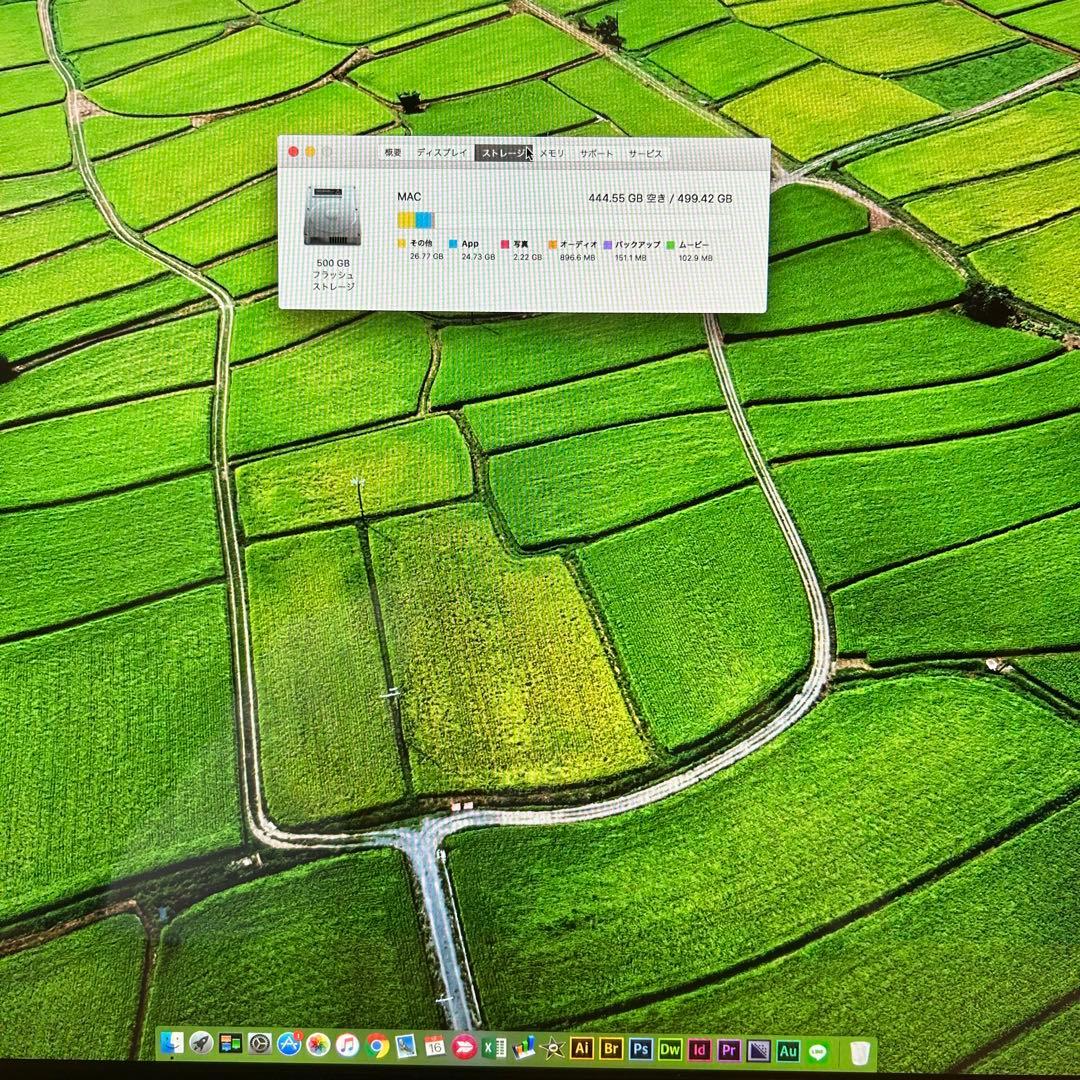Click the その他 color legend square
This screenshot has width=1080, height=1080.
pyautogui.click(x=402, y=243)
